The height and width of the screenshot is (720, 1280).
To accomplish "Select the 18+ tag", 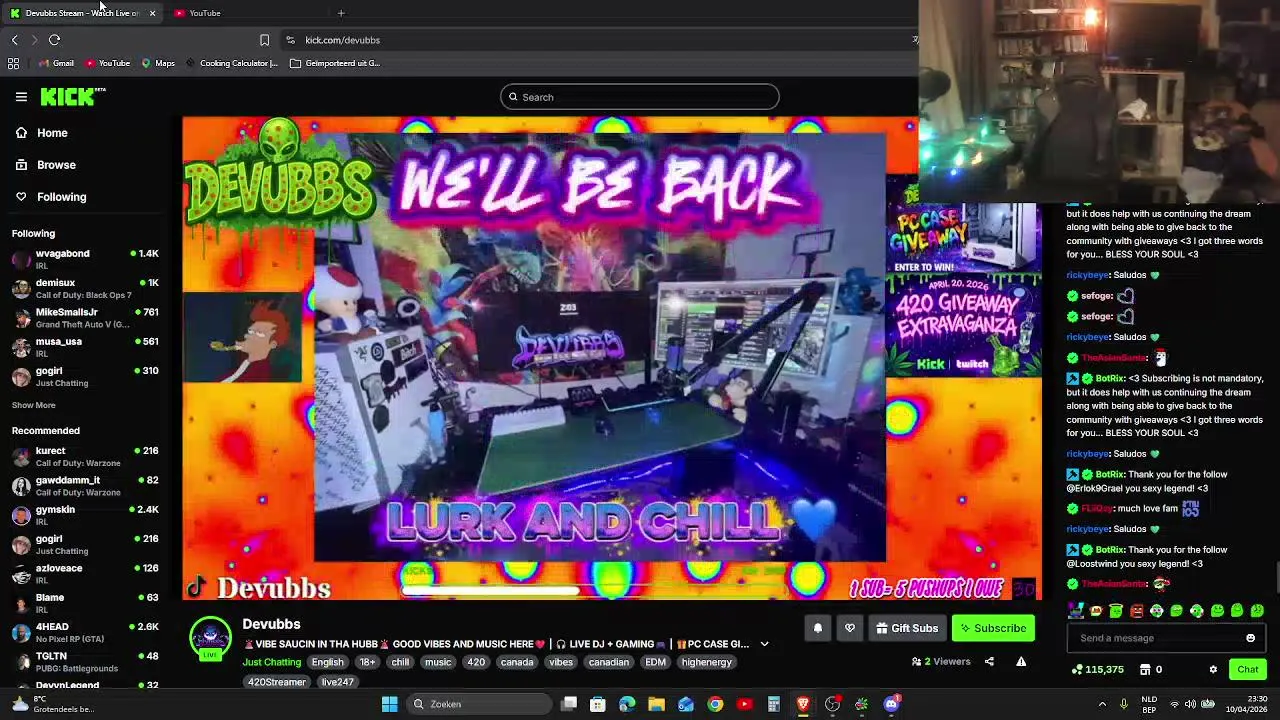I will tap(367, 662).
